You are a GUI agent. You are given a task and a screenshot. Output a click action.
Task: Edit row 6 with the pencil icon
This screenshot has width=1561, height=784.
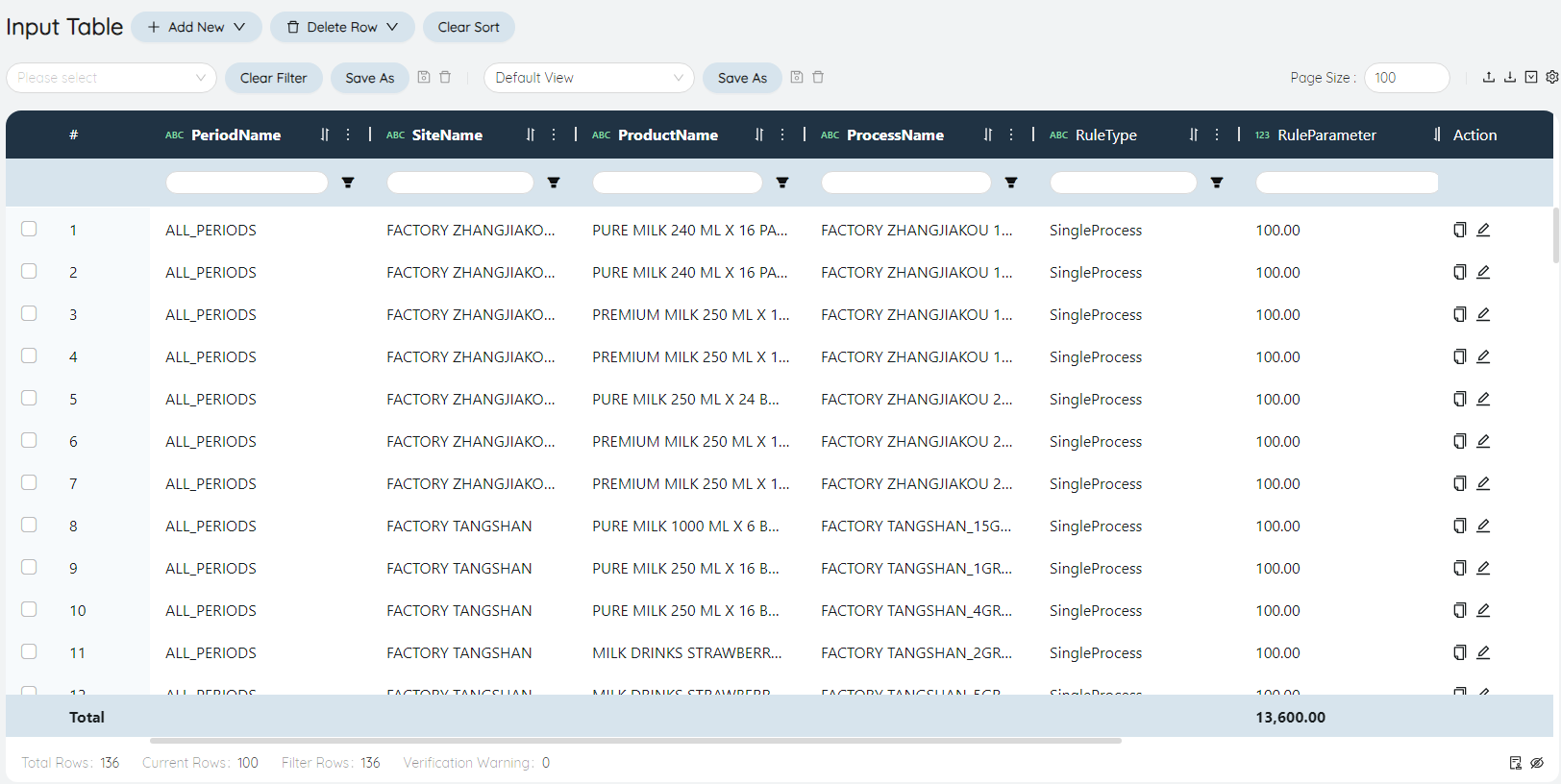1483,441
